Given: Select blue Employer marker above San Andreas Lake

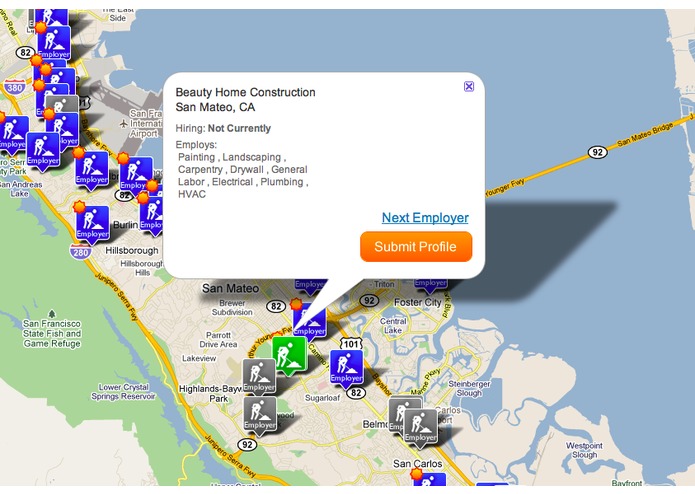Looking at the screenshot, I should click(43, 152).
